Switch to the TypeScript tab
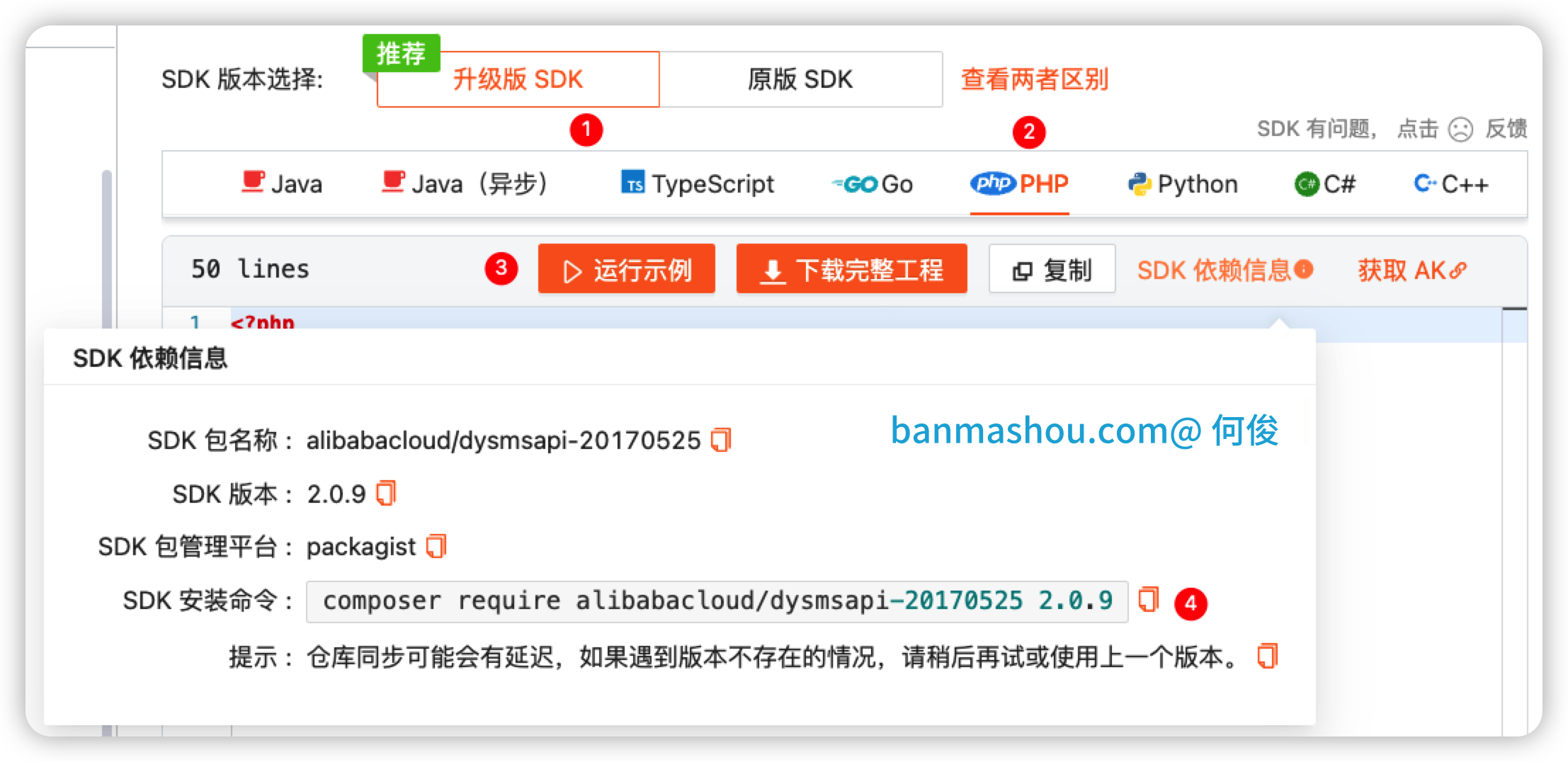The width and height of the screenshot is (1568, 762). (698, 184)
